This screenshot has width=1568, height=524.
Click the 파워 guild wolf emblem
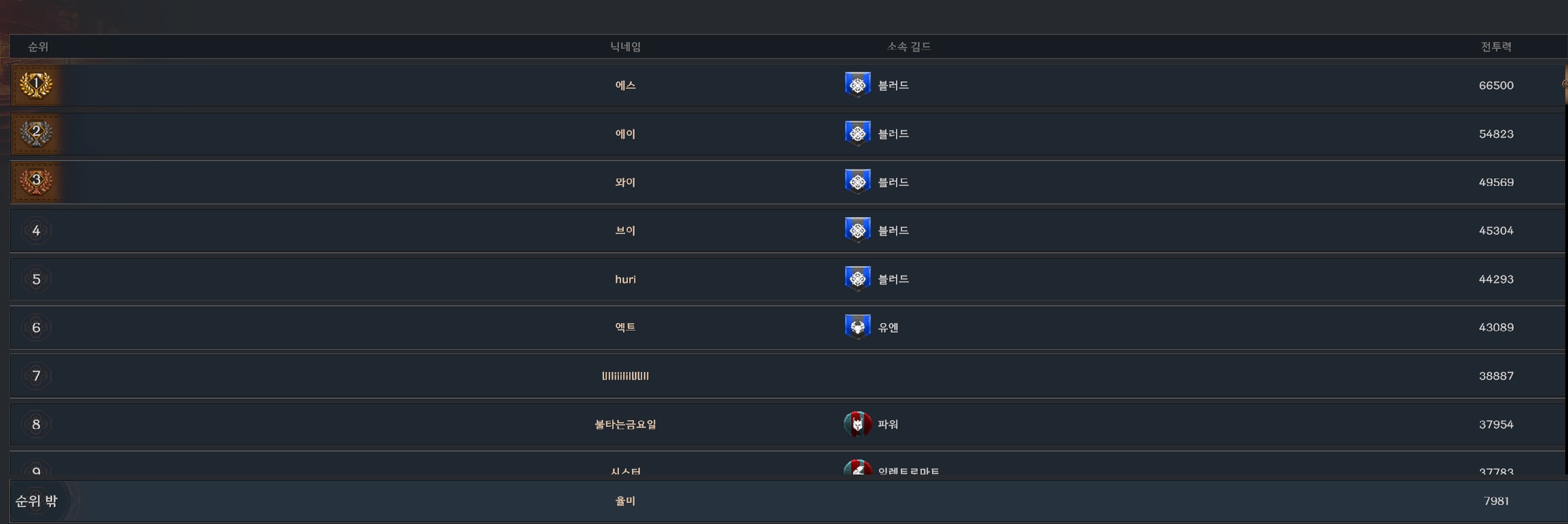(857, 424)
